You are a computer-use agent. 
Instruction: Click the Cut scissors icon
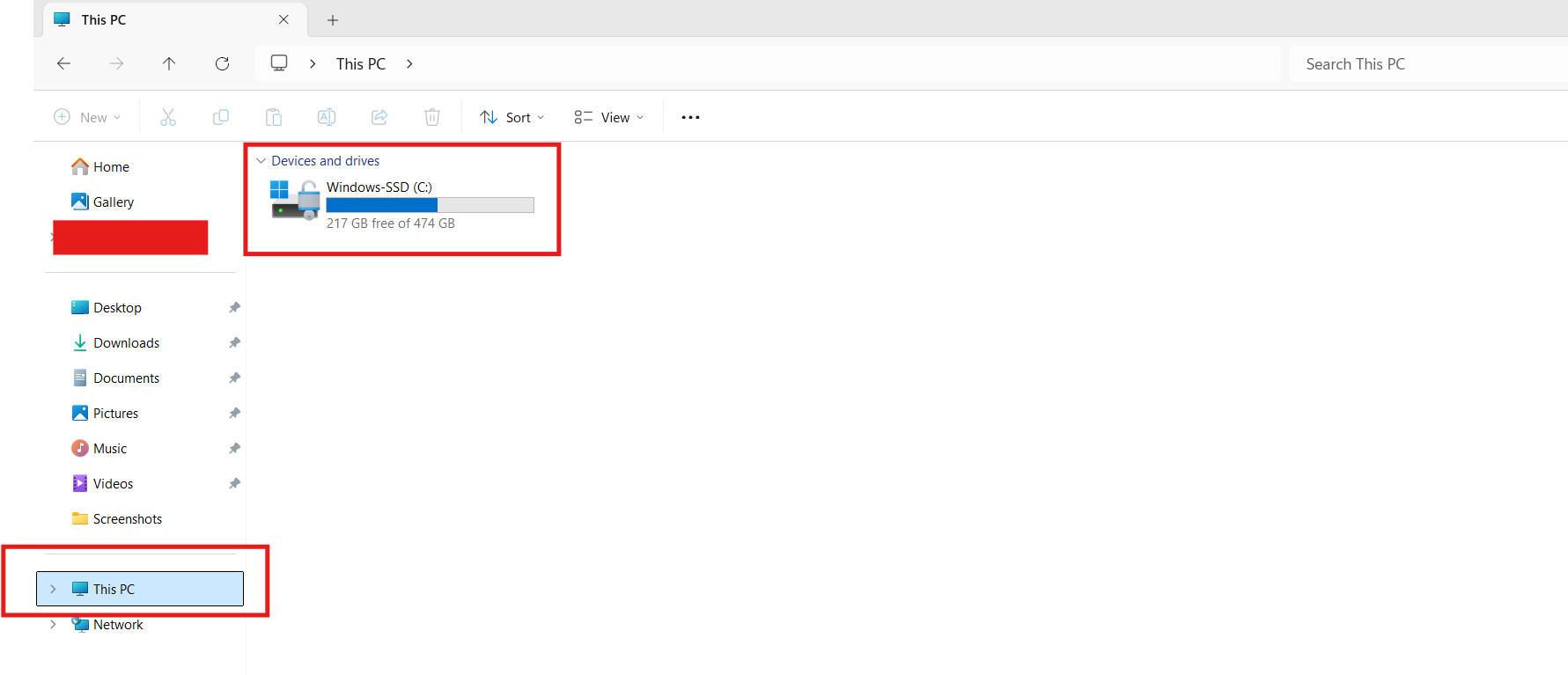pos(168,117)
